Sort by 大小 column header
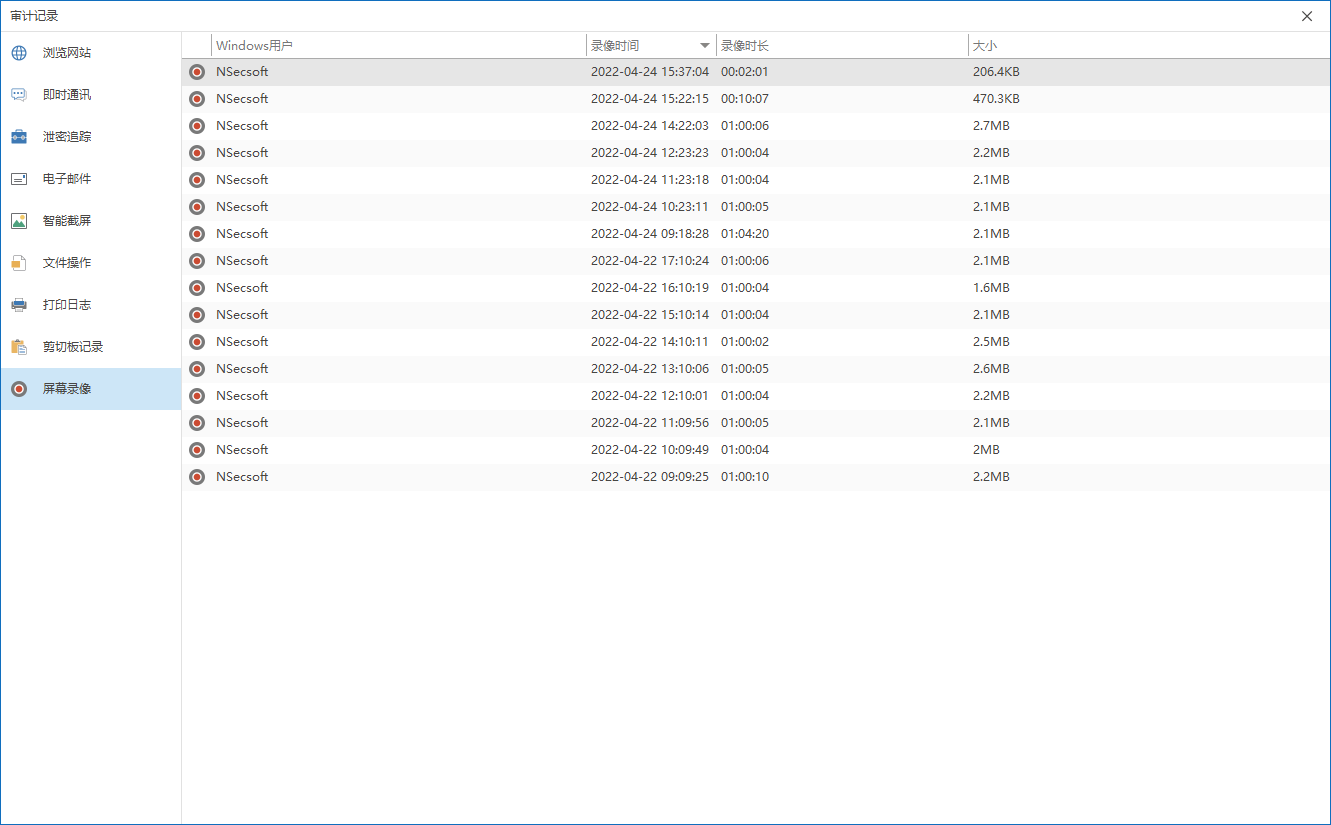The image size is (1331, 825). (1149, 46)
